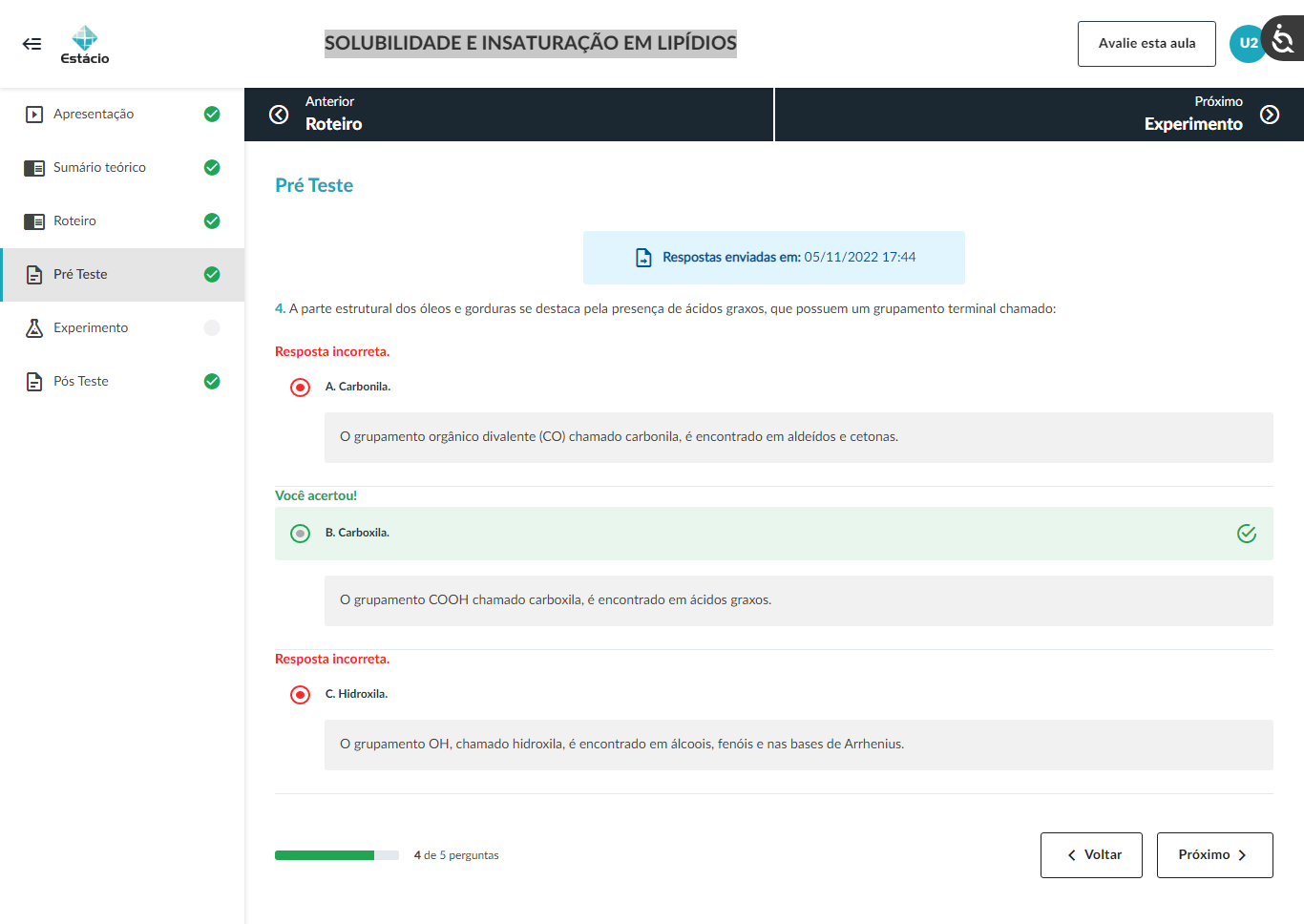Select radio button for C. Hidroxila
Image resolution: width=1304 pixels, height=924 pixels.
point(300,695)
